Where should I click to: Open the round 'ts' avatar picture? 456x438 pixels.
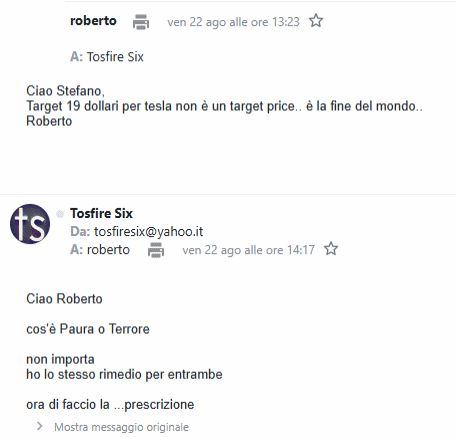pos(30,224)
